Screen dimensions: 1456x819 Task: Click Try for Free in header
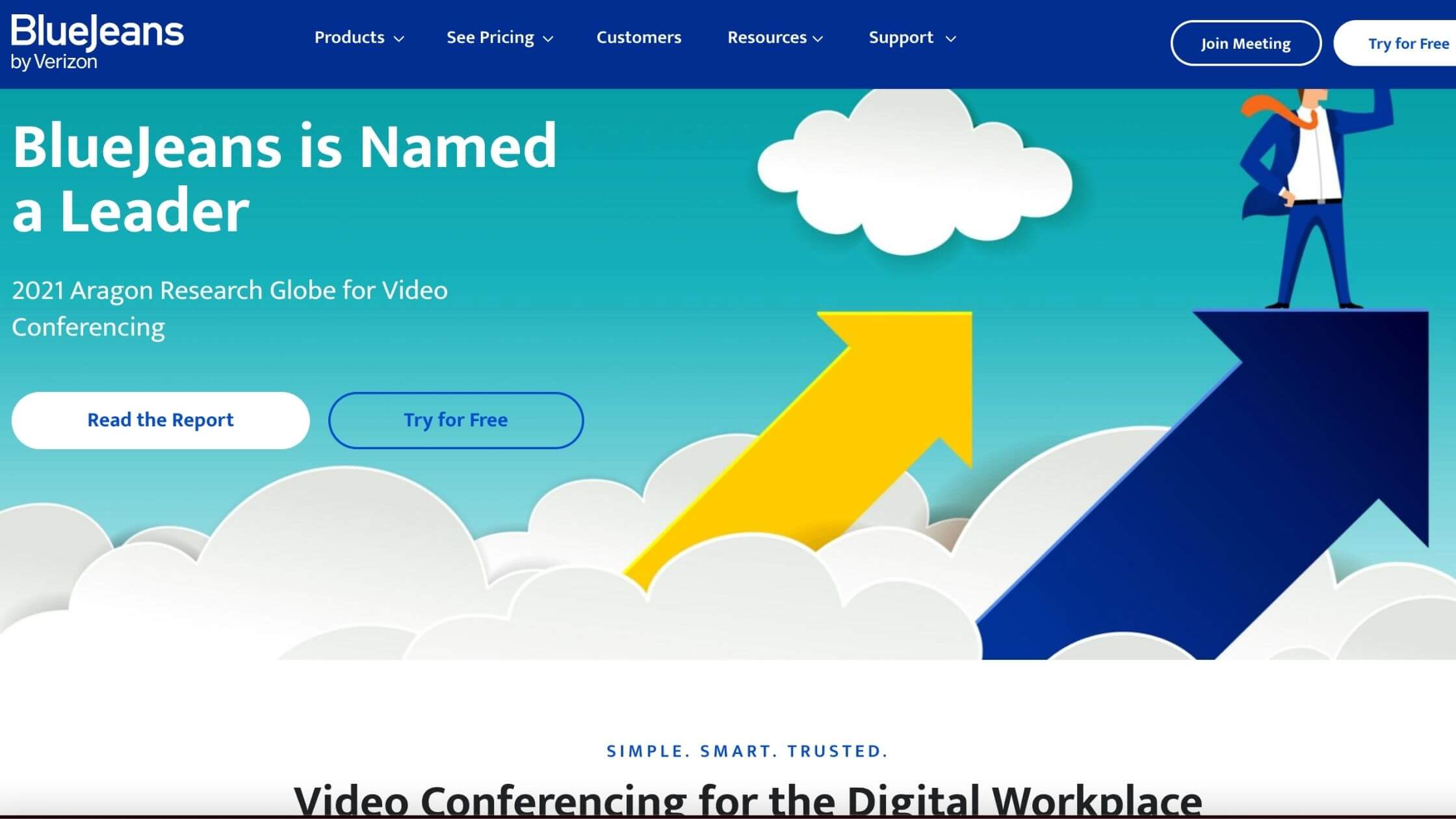[1395, 43]
